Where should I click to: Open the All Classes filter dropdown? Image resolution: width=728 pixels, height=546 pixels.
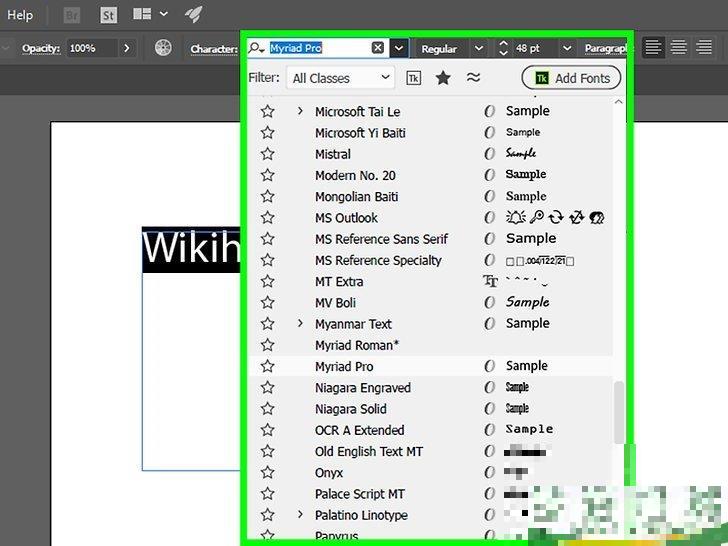coord(341,78)
